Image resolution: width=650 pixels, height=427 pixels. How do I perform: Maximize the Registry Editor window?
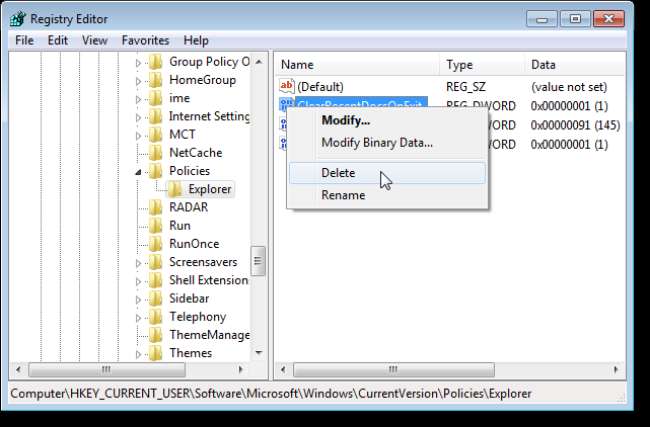[575, 19]
